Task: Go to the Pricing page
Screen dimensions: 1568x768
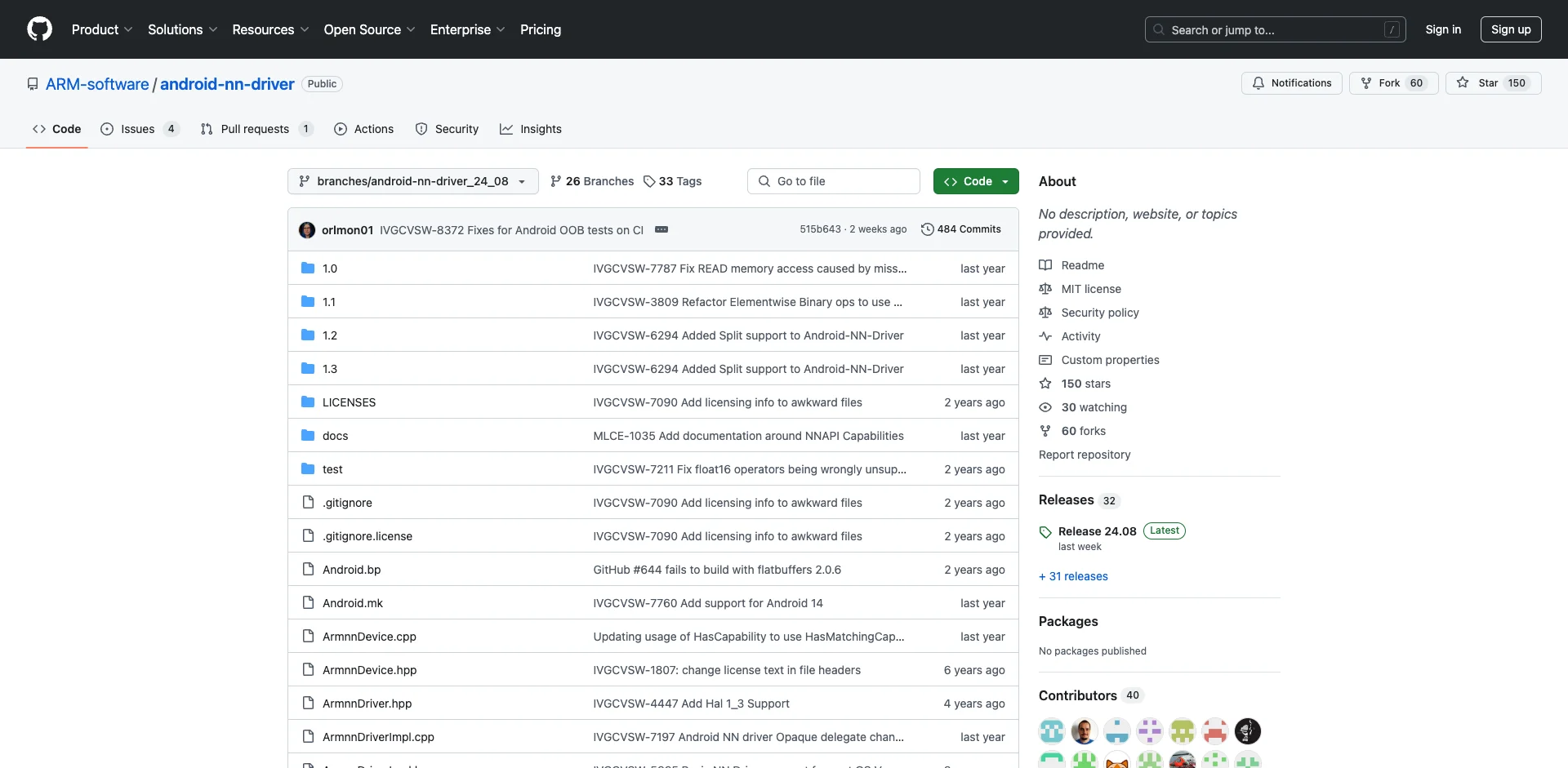Action: tap(541, 29)
